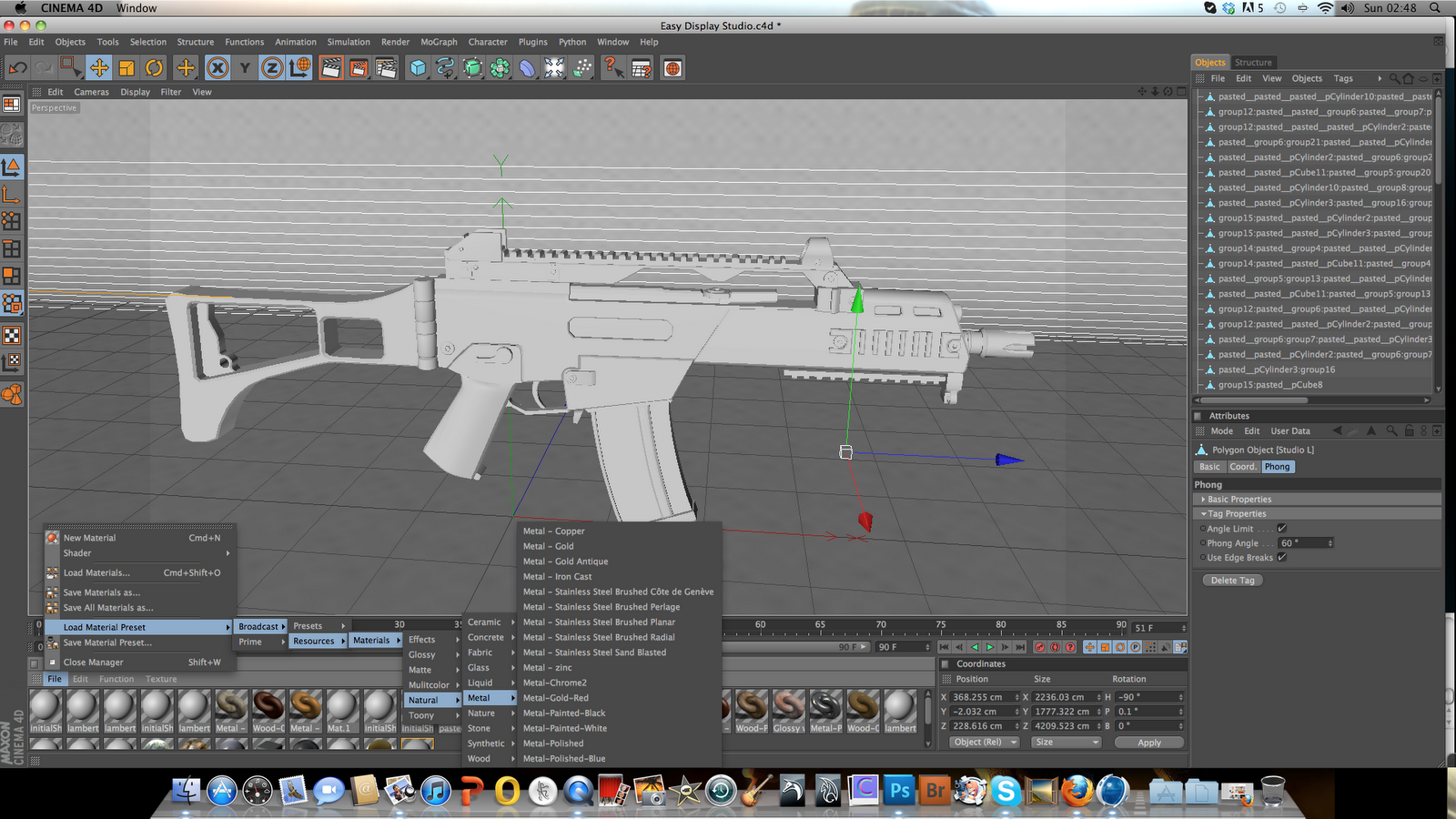Open Content Browser globe icon in toolbar

[672, 67]
